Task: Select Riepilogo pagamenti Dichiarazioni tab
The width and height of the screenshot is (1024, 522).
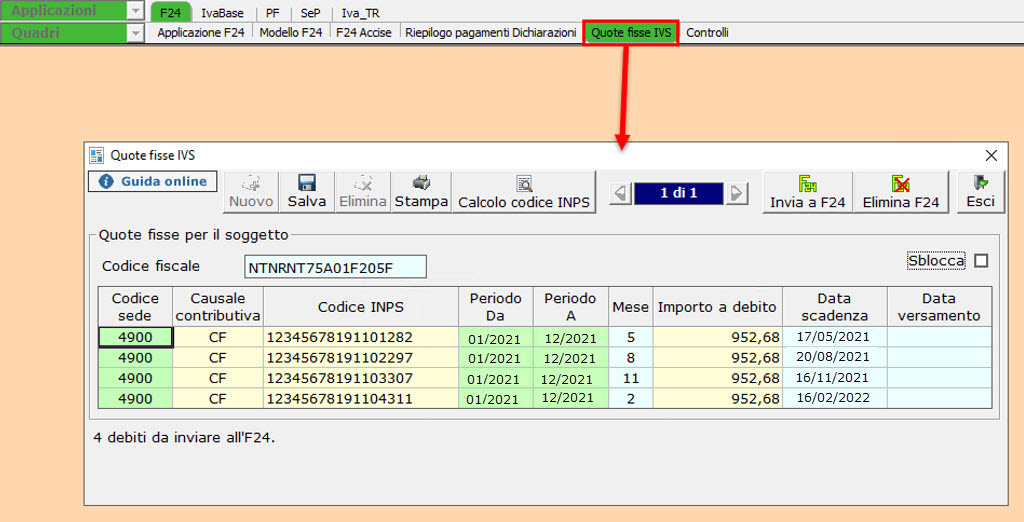Action: pyautogui.click(x=490, y=33)
